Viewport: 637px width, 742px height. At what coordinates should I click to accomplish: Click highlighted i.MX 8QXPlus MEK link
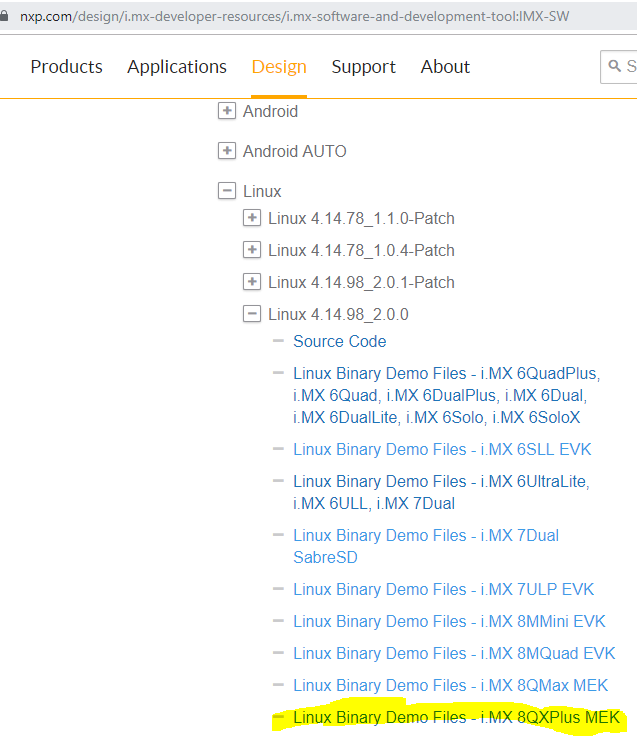coord(456,717)
